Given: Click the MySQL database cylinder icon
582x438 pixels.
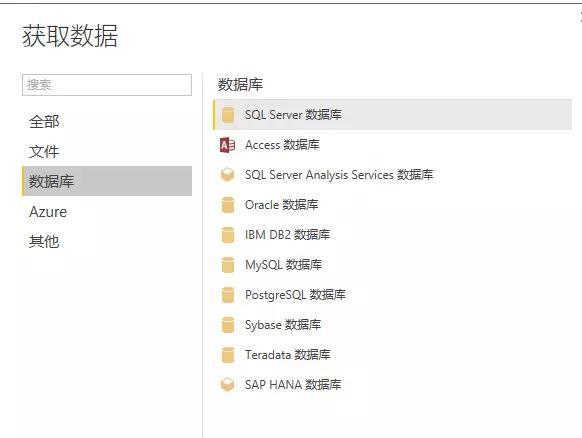Looking at the screenshot, I should pos(228,265).
